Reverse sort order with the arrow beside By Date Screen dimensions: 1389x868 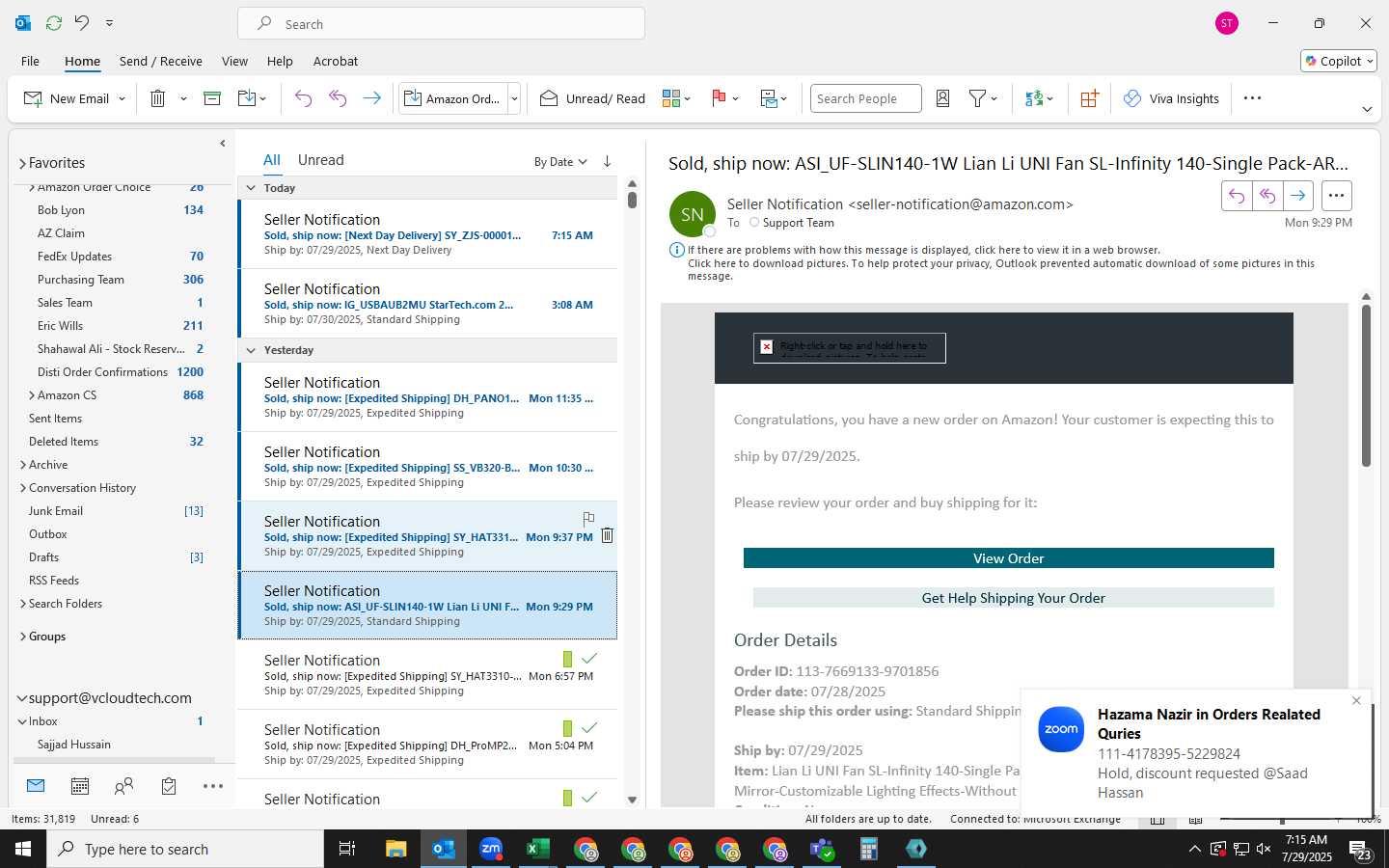point(607,161)
